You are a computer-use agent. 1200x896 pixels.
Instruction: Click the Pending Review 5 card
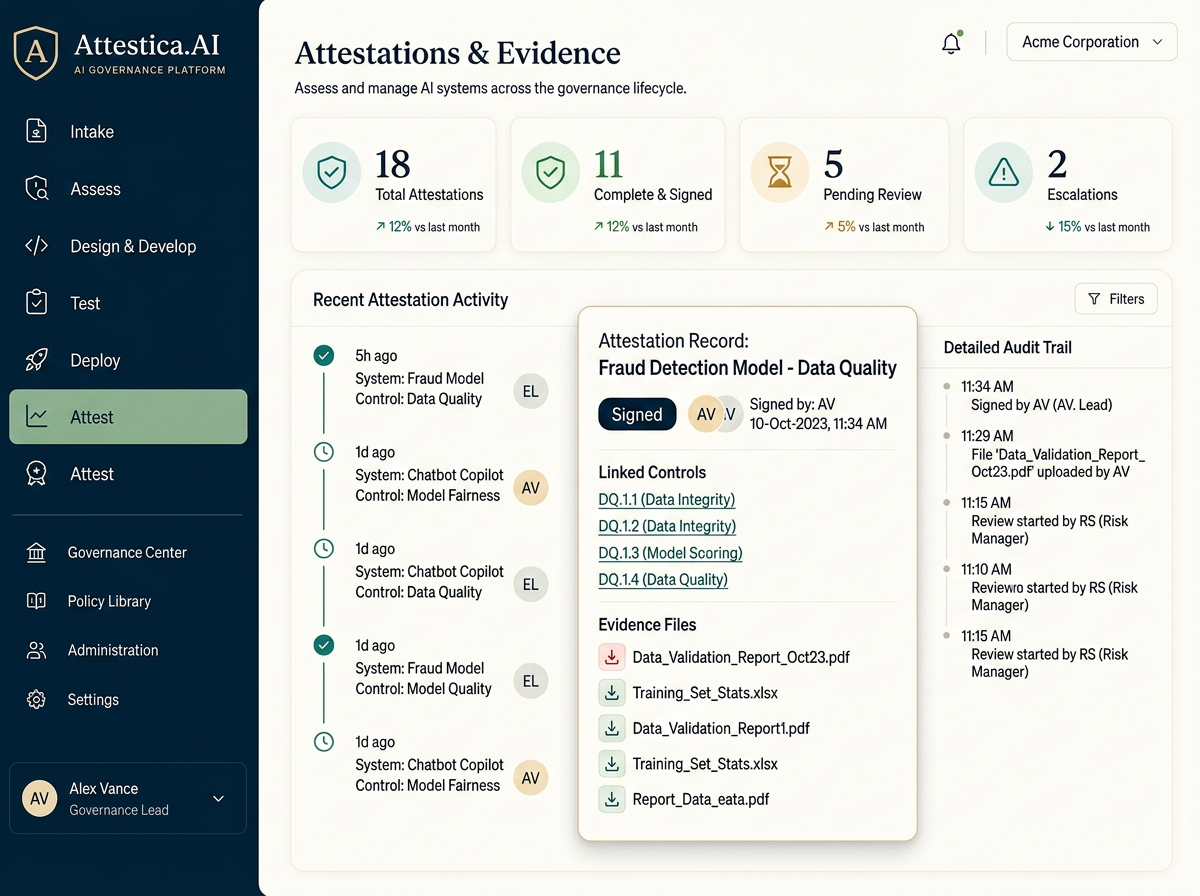click(x=842, y=184)
